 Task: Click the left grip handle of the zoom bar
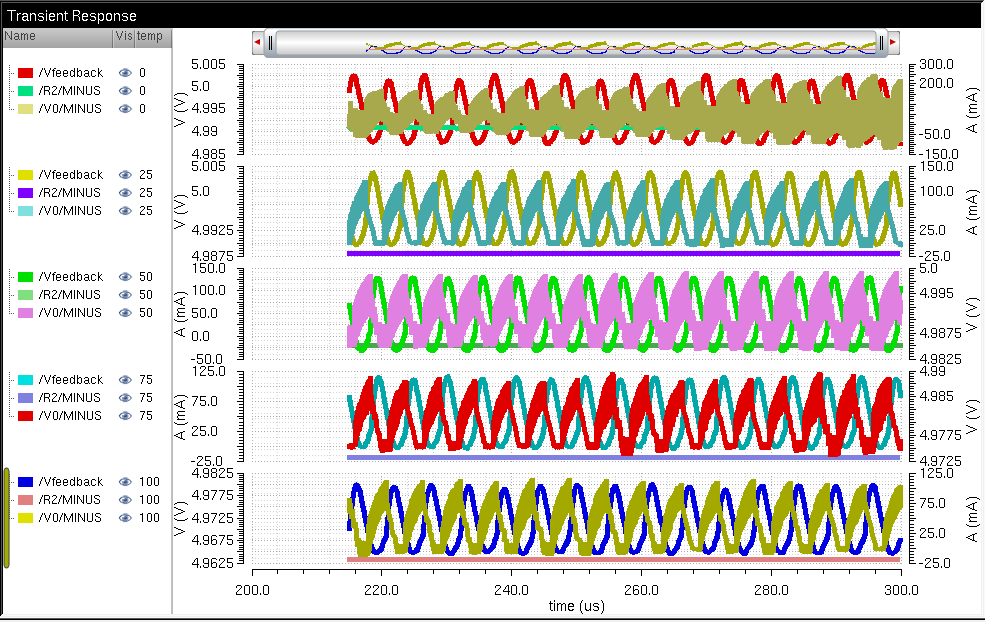tap(270, 43)
